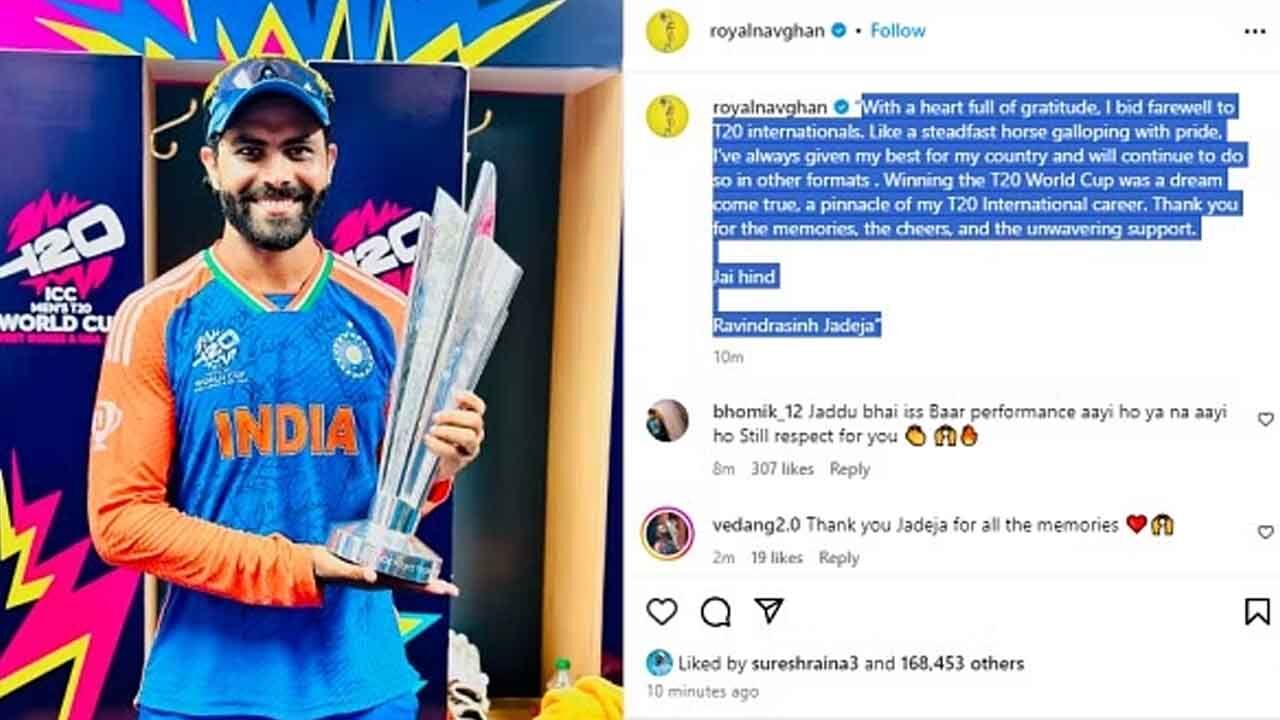Open royalnavghan username link in header
Image resolution: width=1280 pixels, height=720 pixels.
pyautogui.click(x=767, y=31)
